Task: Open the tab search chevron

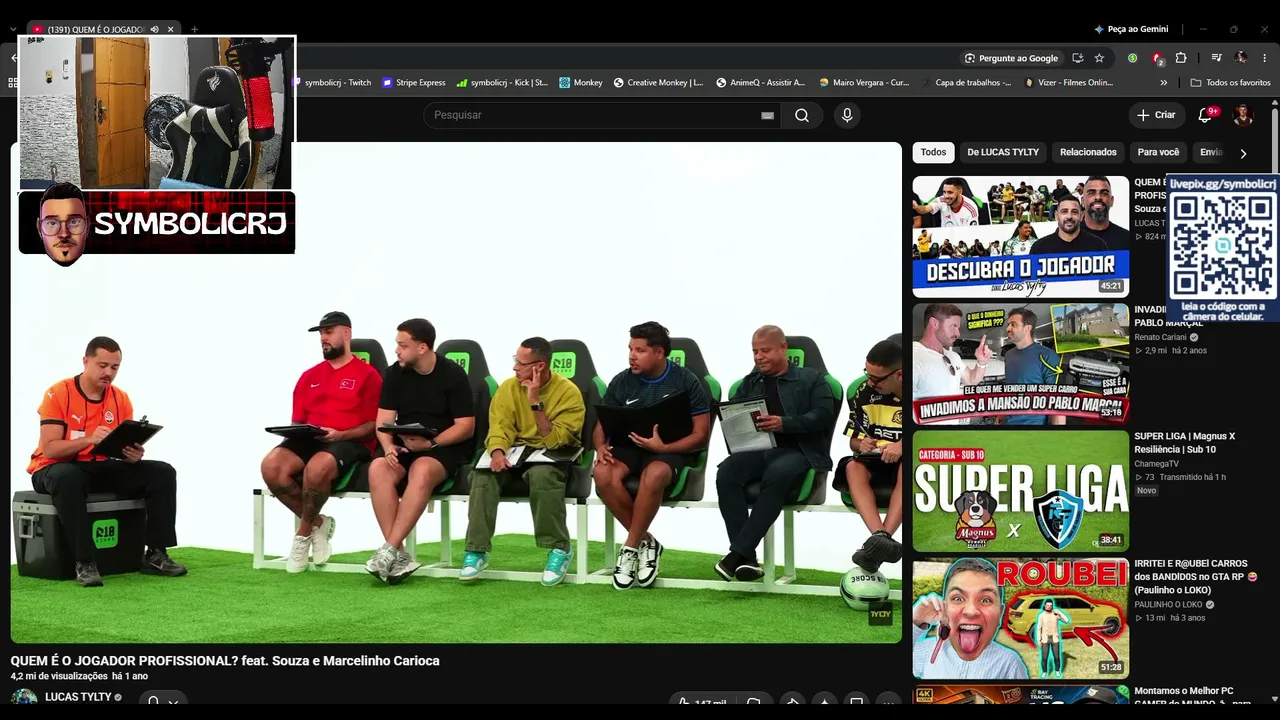Action: click(x=13, y=29)
